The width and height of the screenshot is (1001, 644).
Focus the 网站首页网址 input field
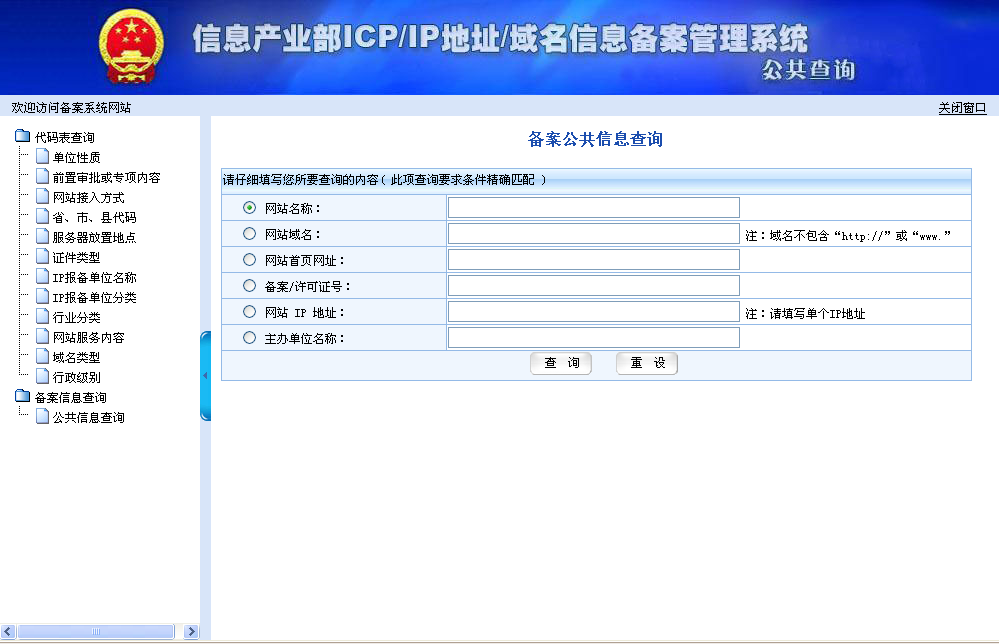[x=594, y=260]
